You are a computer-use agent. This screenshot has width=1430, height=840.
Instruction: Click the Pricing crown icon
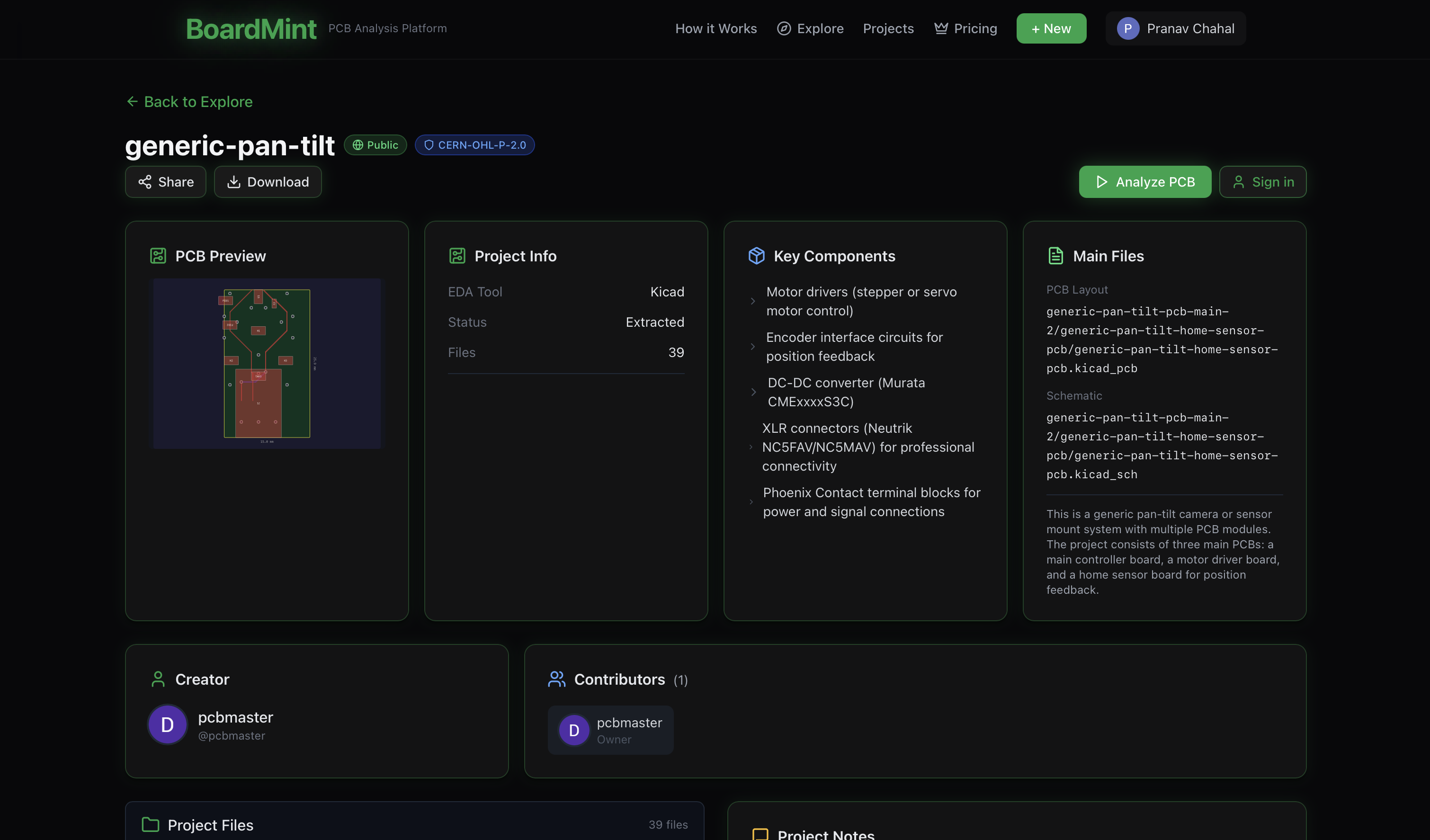point(941,28)
